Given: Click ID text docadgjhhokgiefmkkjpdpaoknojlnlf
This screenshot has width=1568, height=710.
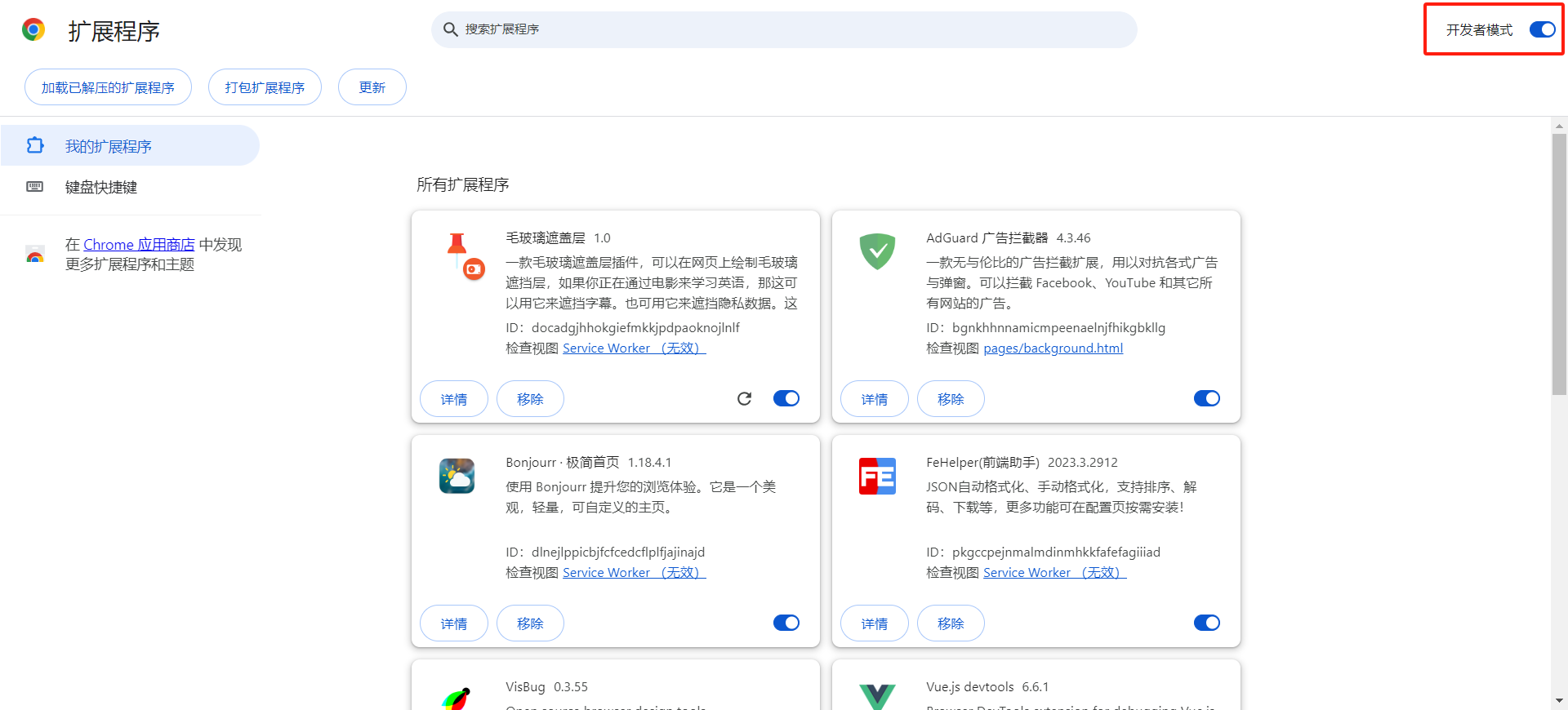Looking at the screenshot, I should 635,327.
